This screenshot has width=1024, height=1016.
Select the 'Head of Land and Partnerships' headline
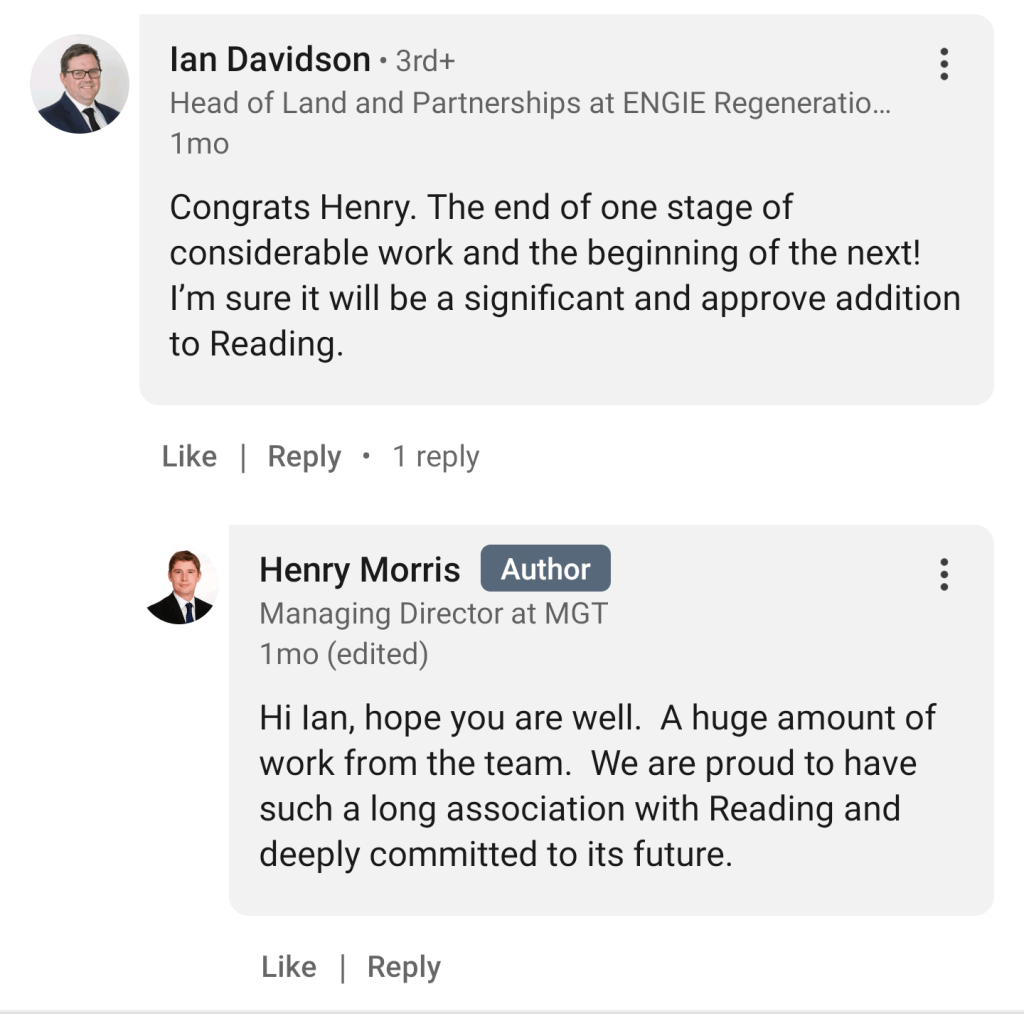click(520, 103)
